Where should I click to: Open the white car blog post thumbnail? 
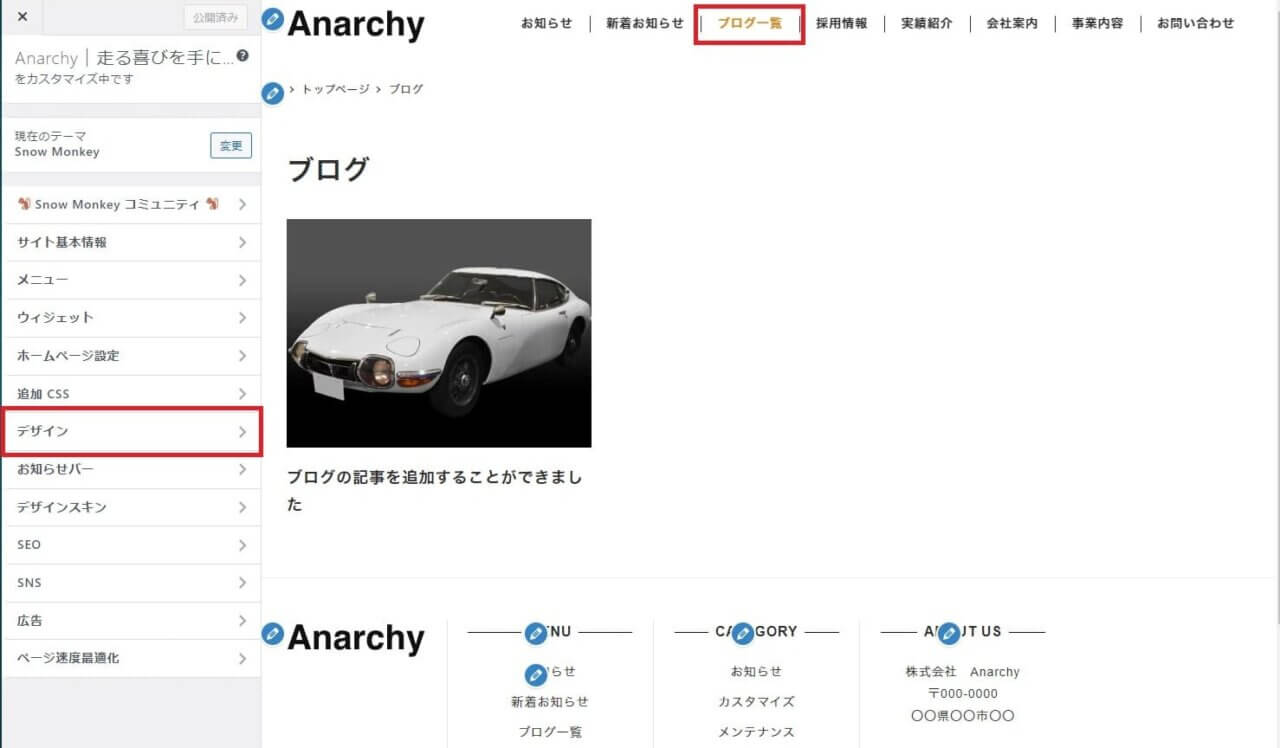(x=439, y=333)
